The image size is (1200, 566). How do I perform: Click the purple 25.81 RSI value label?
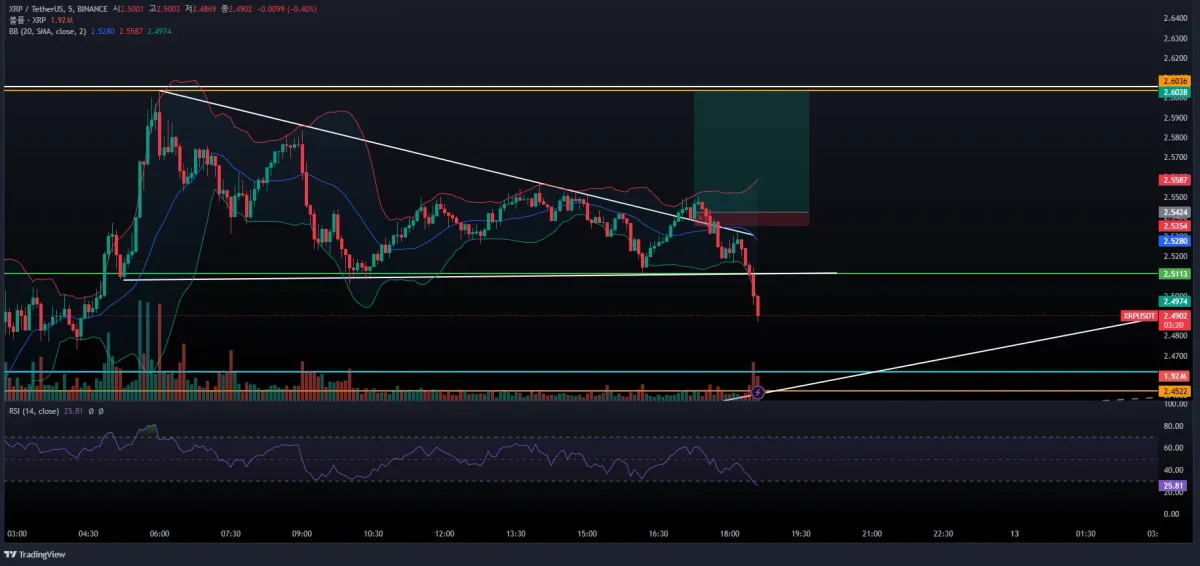click(1173, 486)
